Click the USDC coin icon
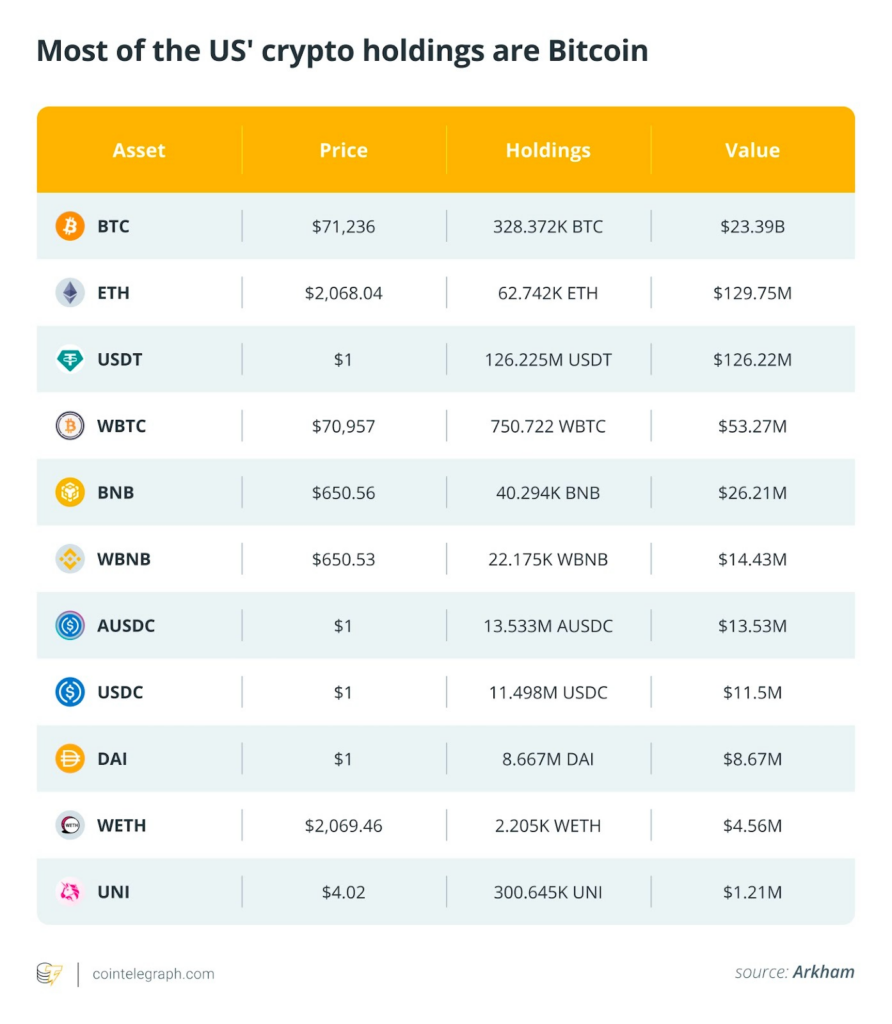892x1024 pixels. (x=70, y=692)
